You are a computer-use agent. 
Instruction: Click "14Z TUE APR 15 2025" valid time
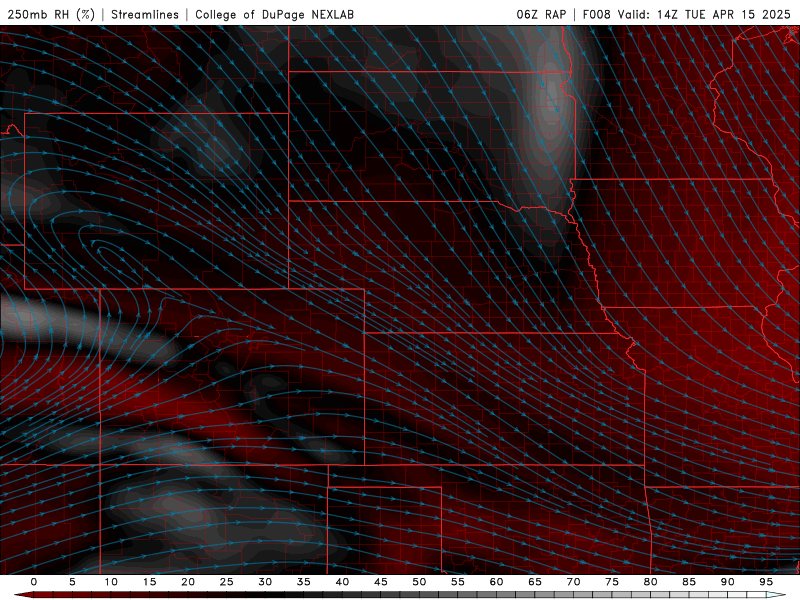723,14
